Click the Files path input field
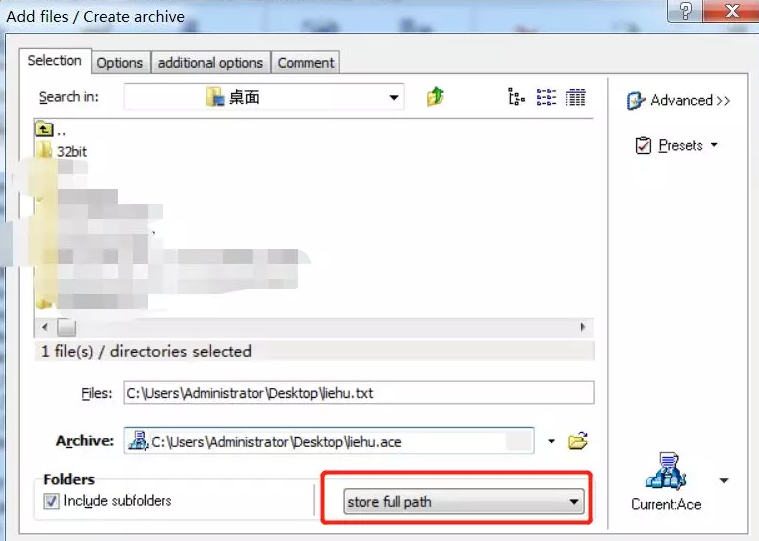This screenshot has width=759, height=541. point(358,393)
